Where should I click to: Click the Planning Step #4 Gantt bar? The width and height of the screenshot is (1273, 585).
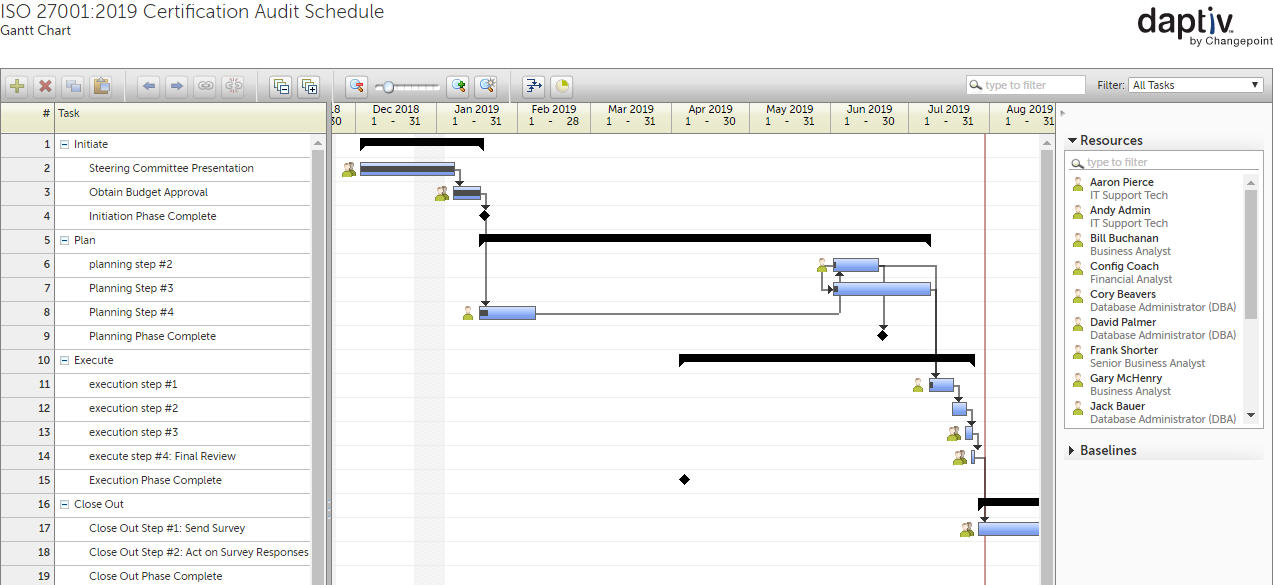click(x=507, y=313)
